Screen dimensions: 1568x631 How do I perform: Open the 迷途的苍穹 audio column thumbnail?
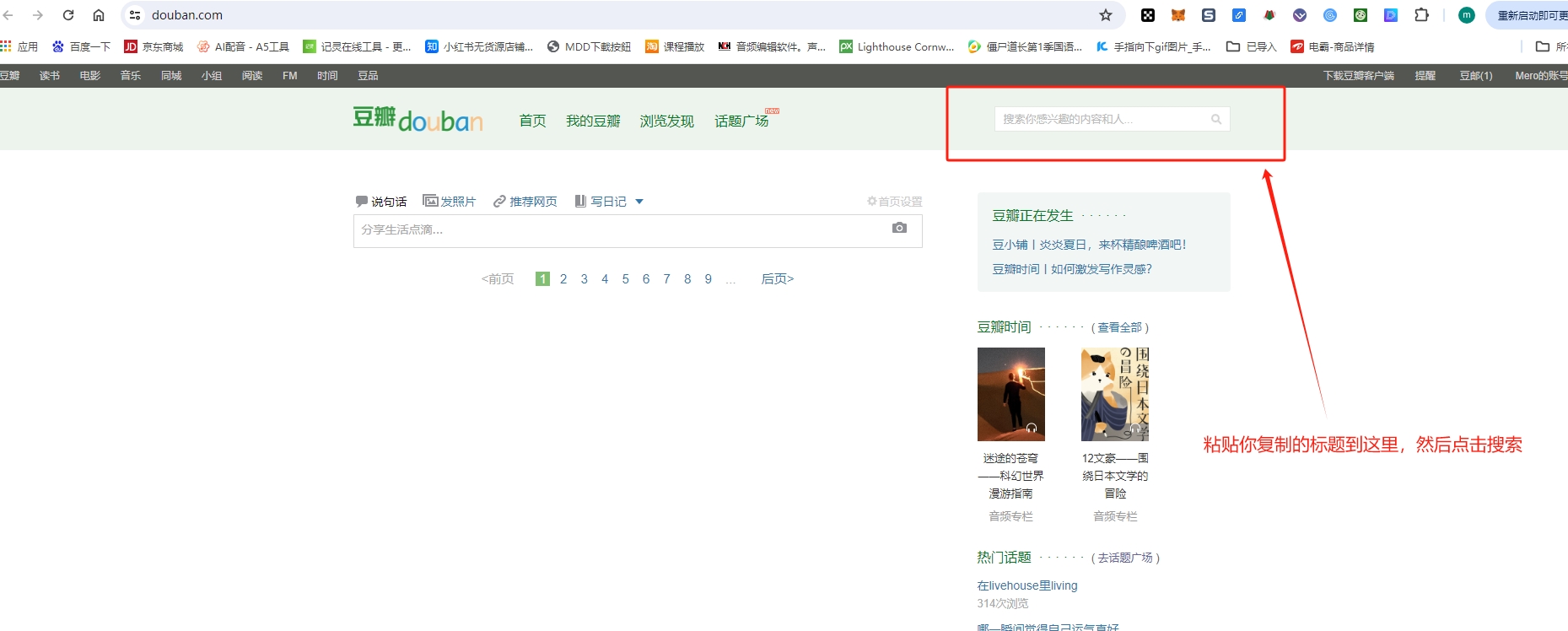tap(1010, 394)
